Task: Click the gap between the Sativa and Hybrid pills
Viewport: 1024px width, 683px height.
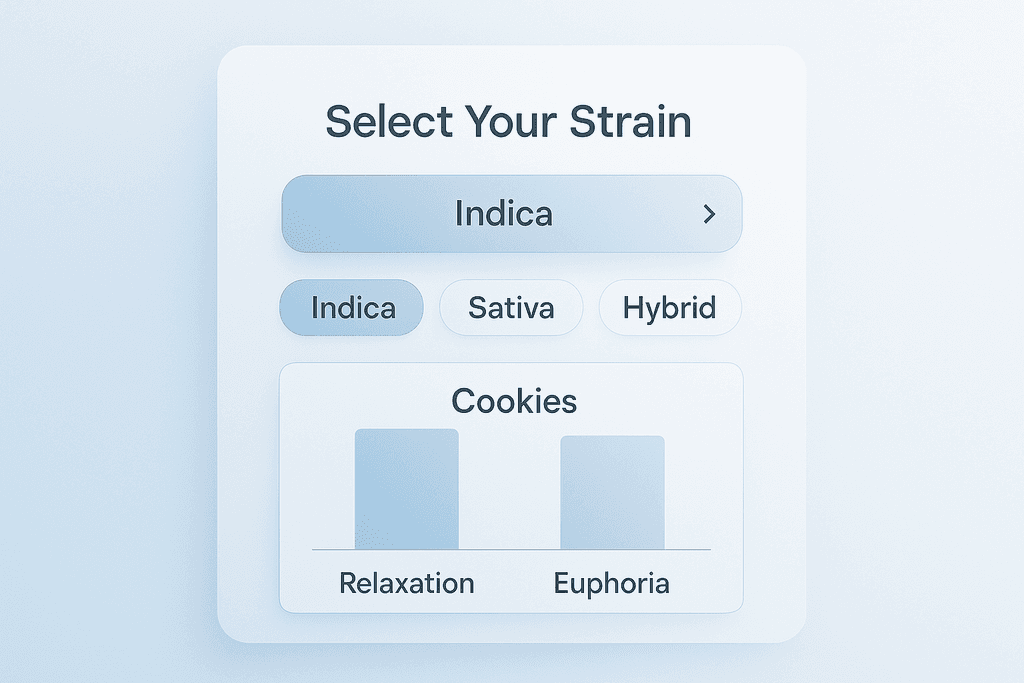Action: pyautogui.click(x=590, y=307)
